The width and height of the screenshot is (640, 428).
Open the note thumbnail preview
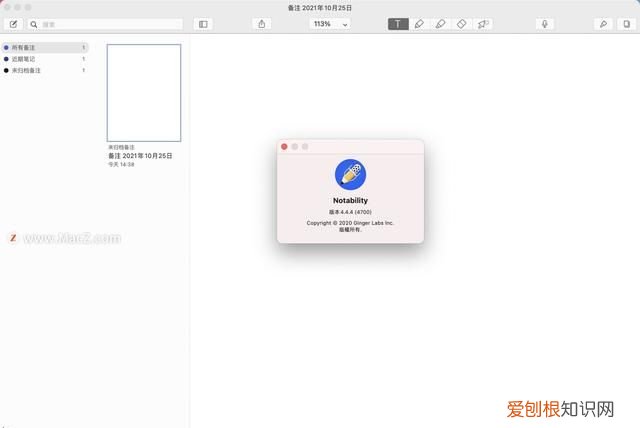pyautogui.click(x=144, y=93)
